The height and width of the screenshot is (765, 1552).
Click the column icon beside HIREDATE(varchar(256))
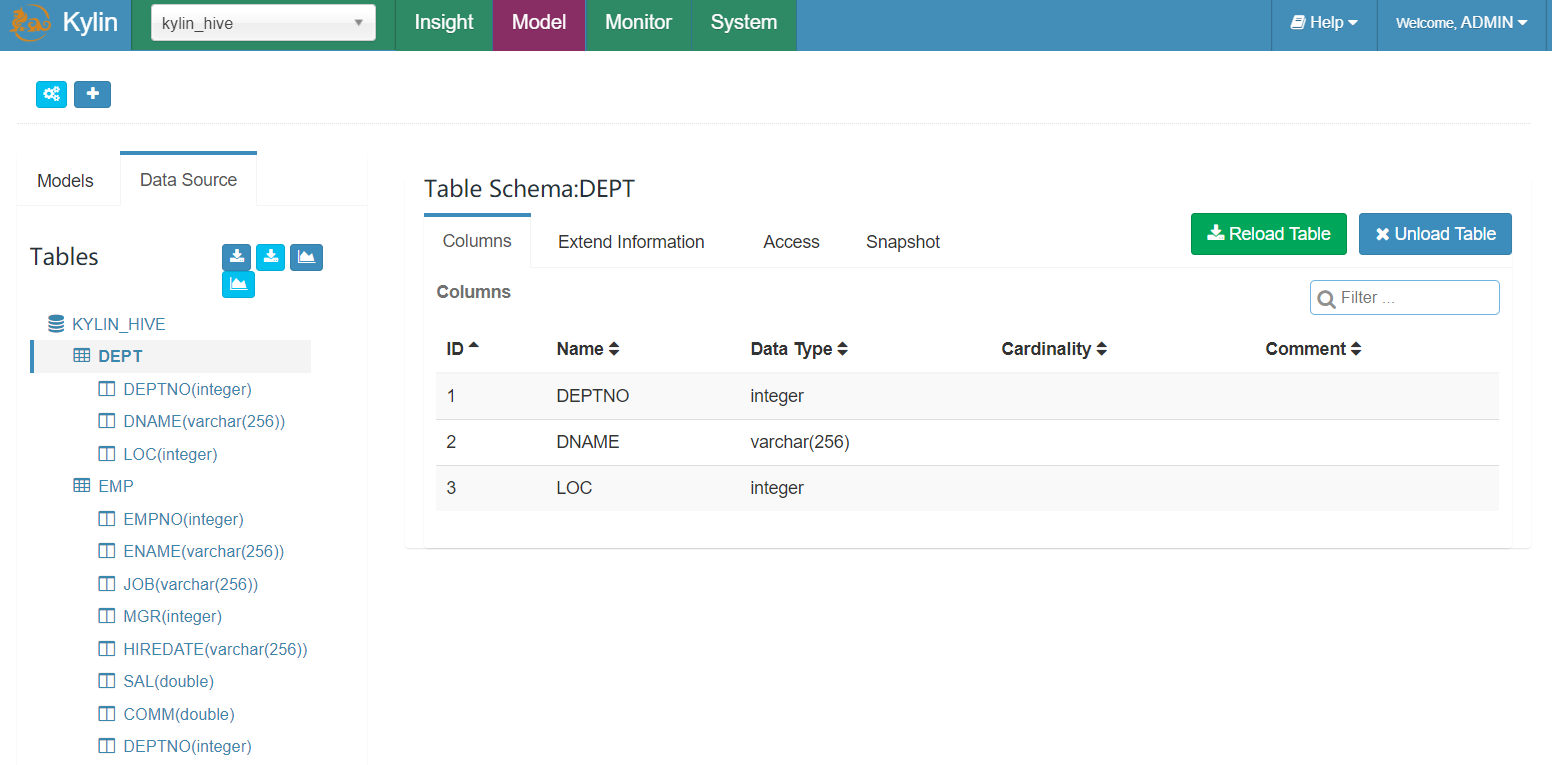tap(107, 649)
